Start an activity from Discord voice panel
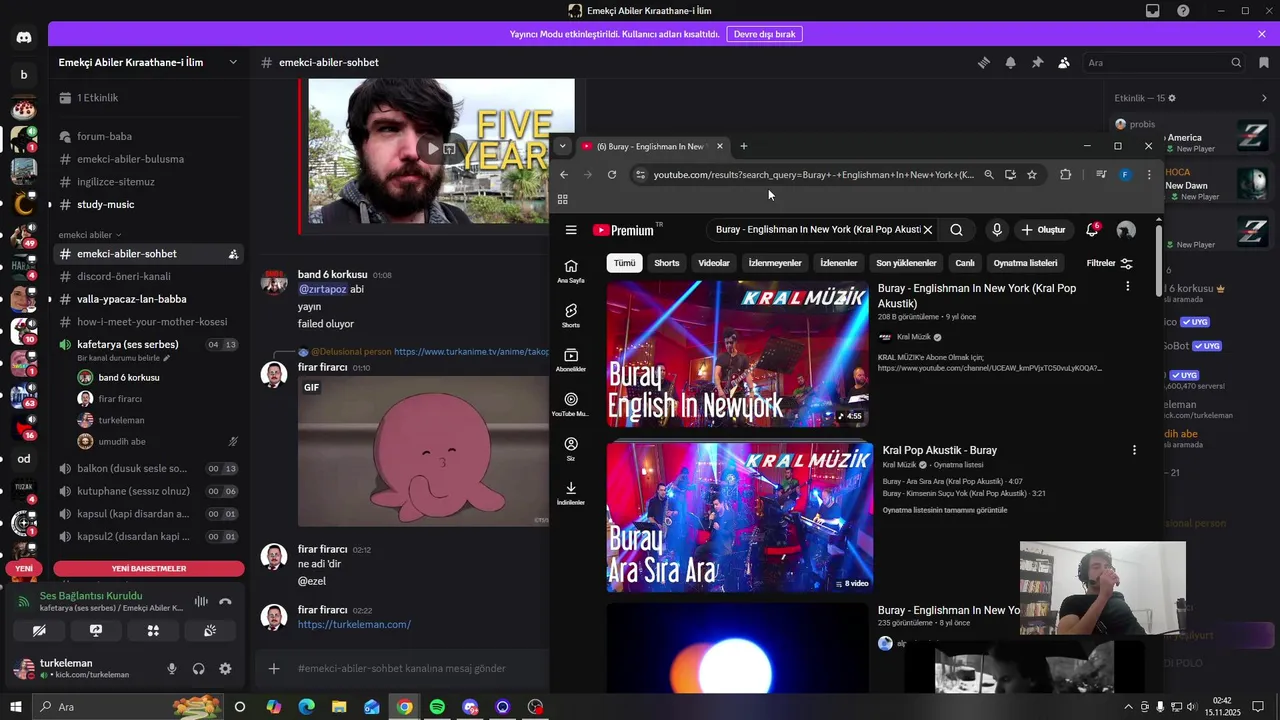The height and width of the screenshot is (720, 1280). point(153,631)
